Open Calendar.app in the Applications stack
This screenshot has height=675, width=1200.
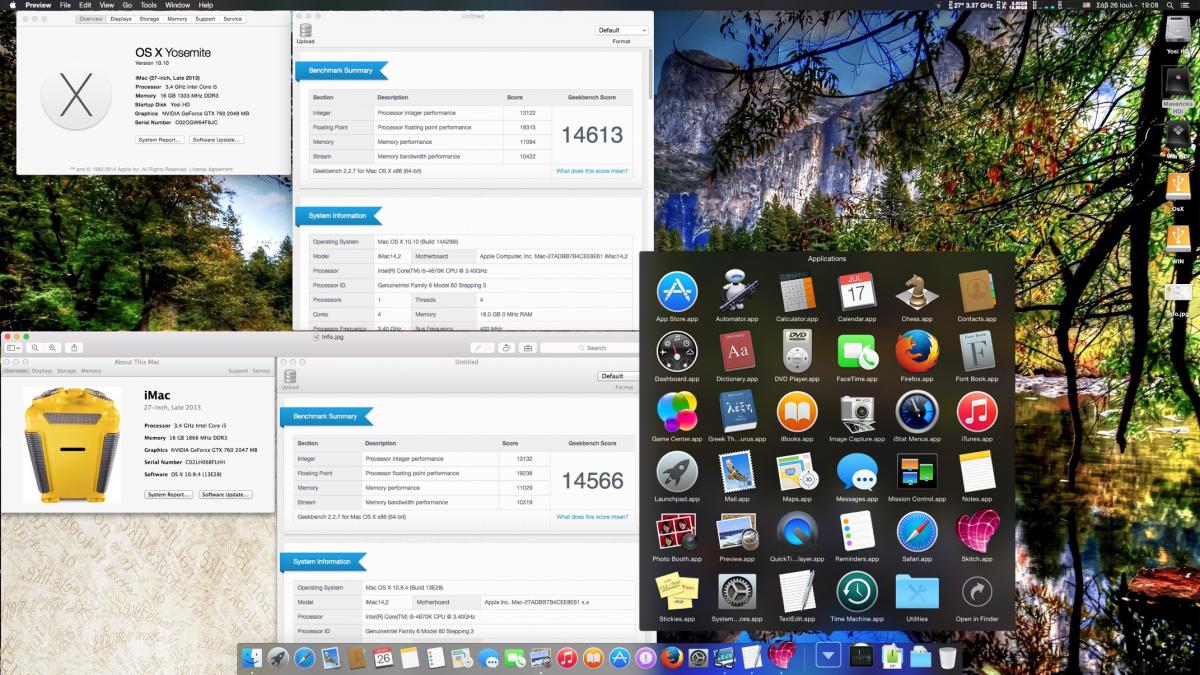click(x=857, y=291)
